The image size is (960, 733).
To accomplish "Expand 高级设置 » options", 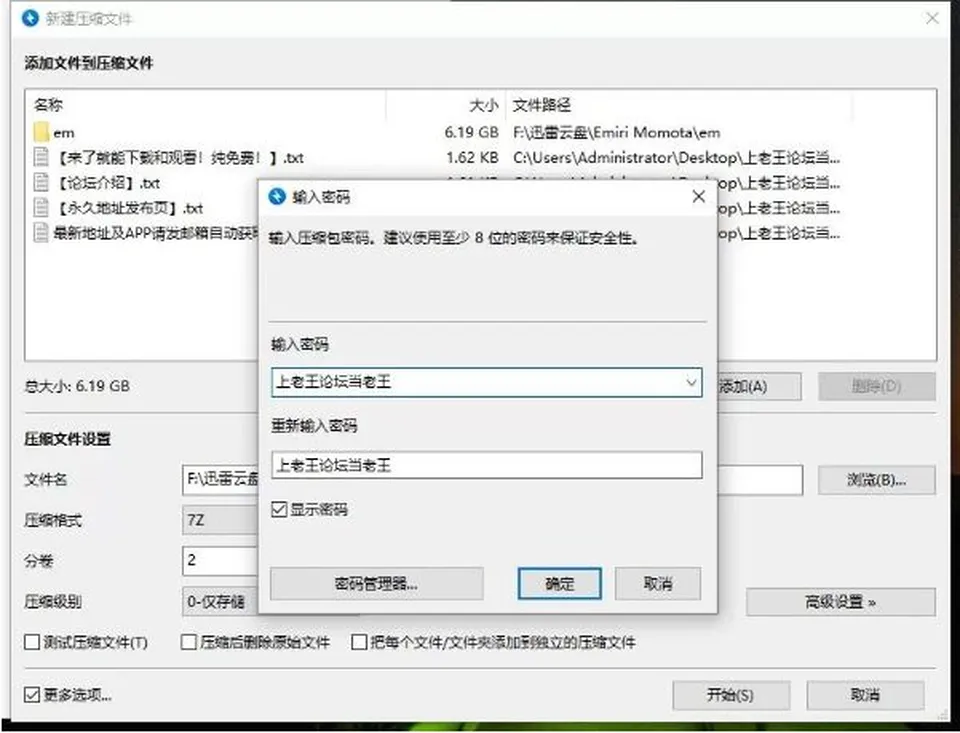I will 841,602.
